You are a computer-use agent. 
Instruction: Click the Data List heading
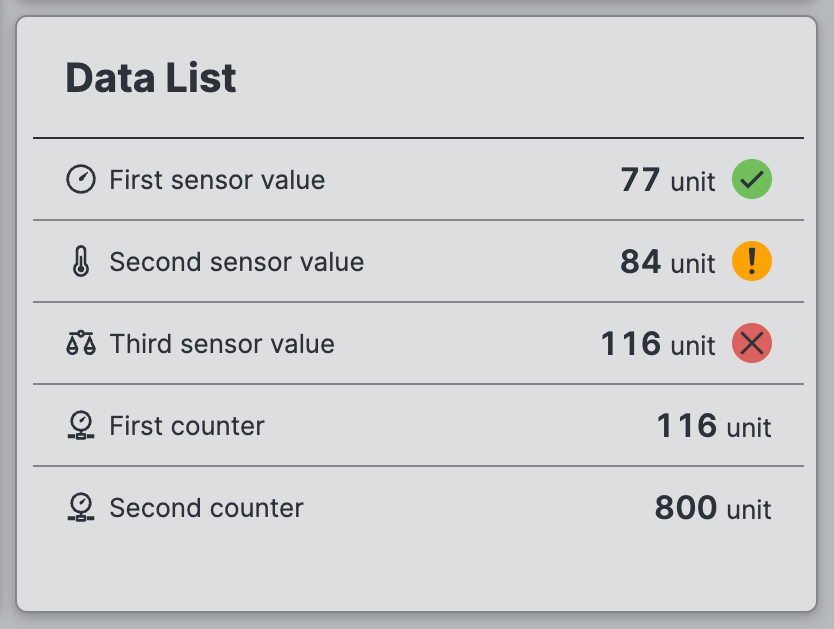[151, 78]
